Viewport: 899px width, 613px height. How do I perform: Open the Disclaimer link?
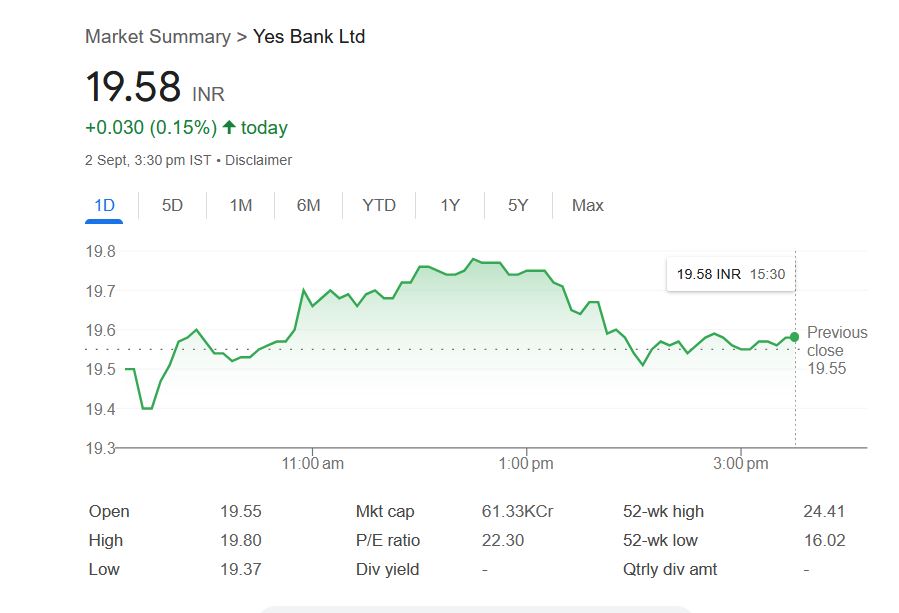coord(259,160)
